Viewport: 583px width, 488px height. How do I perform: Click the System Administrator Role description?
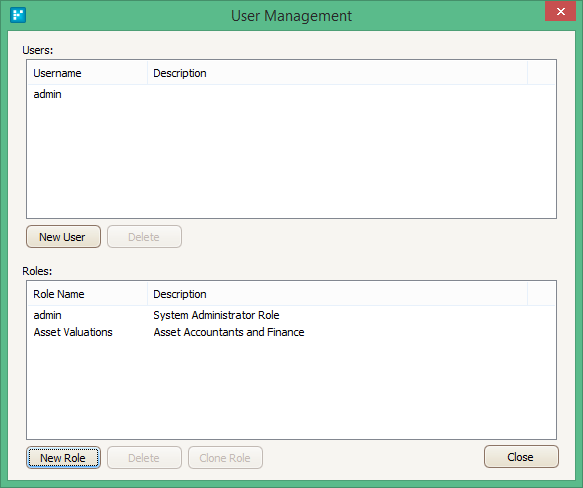coord(216,315)
